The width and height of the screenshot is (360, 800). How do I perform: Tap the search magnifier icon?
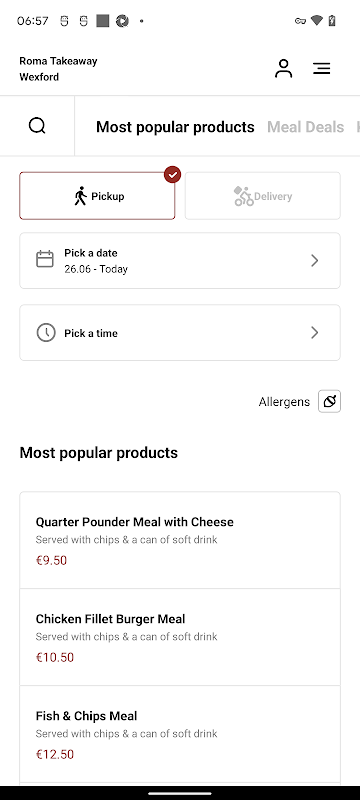point(37,126)
